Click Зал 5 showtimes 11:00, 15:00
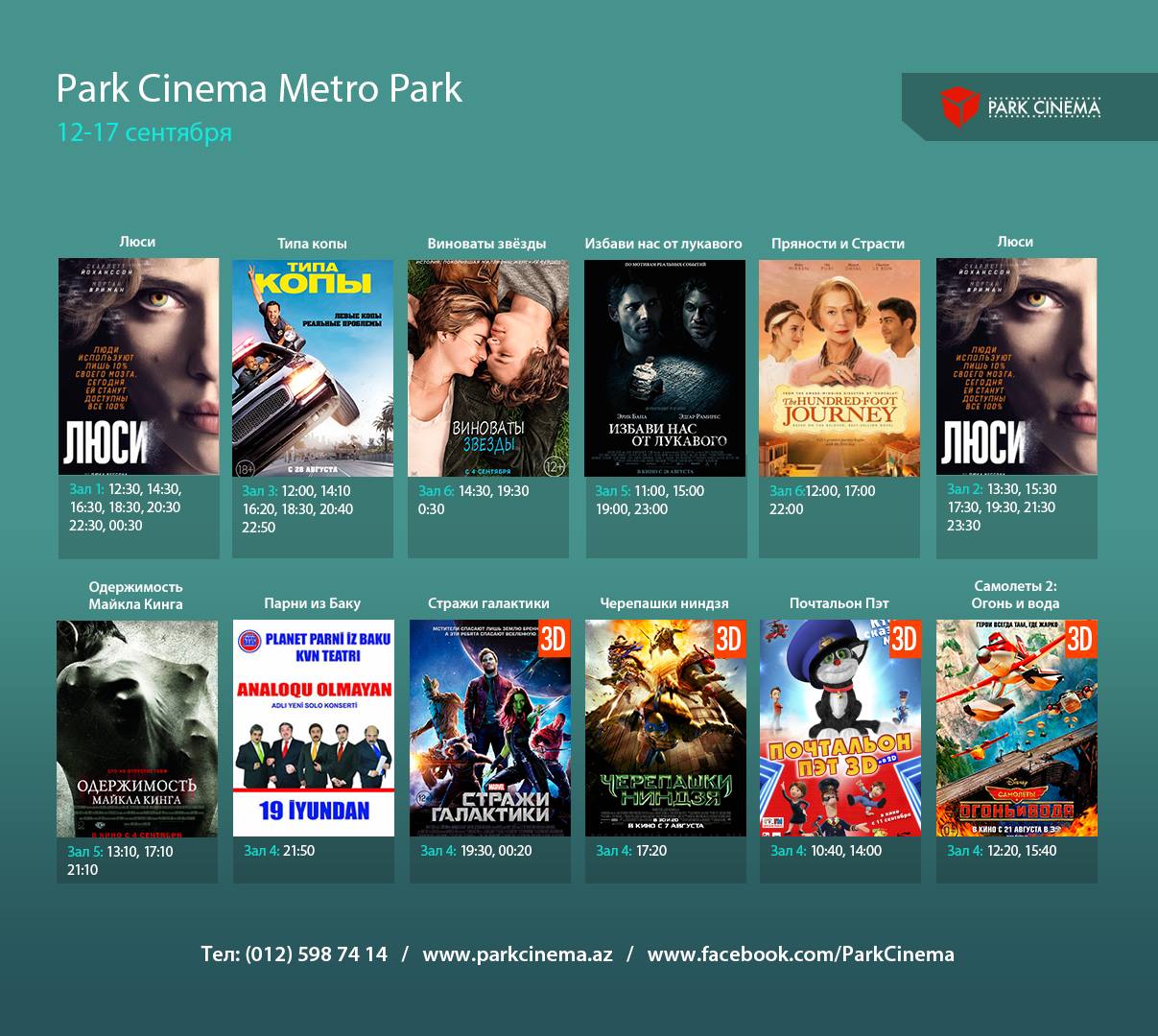The height and width of the screenshot is (1036, 1158). (650, 500)
